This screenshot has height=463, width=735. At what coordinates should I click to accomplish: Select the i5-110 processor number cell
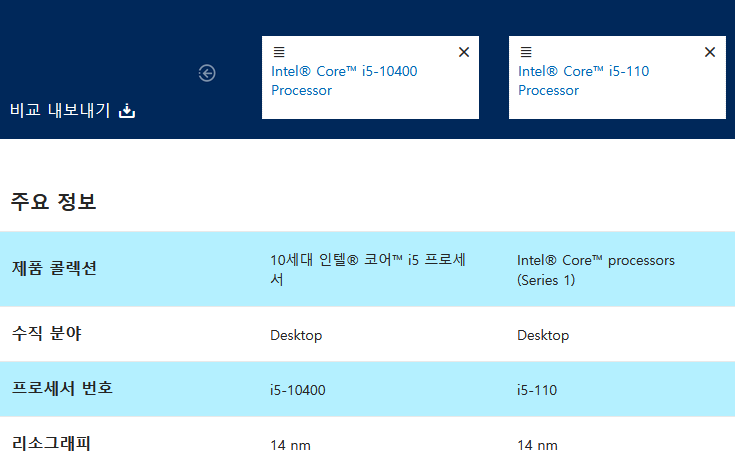tap(537, 390)
